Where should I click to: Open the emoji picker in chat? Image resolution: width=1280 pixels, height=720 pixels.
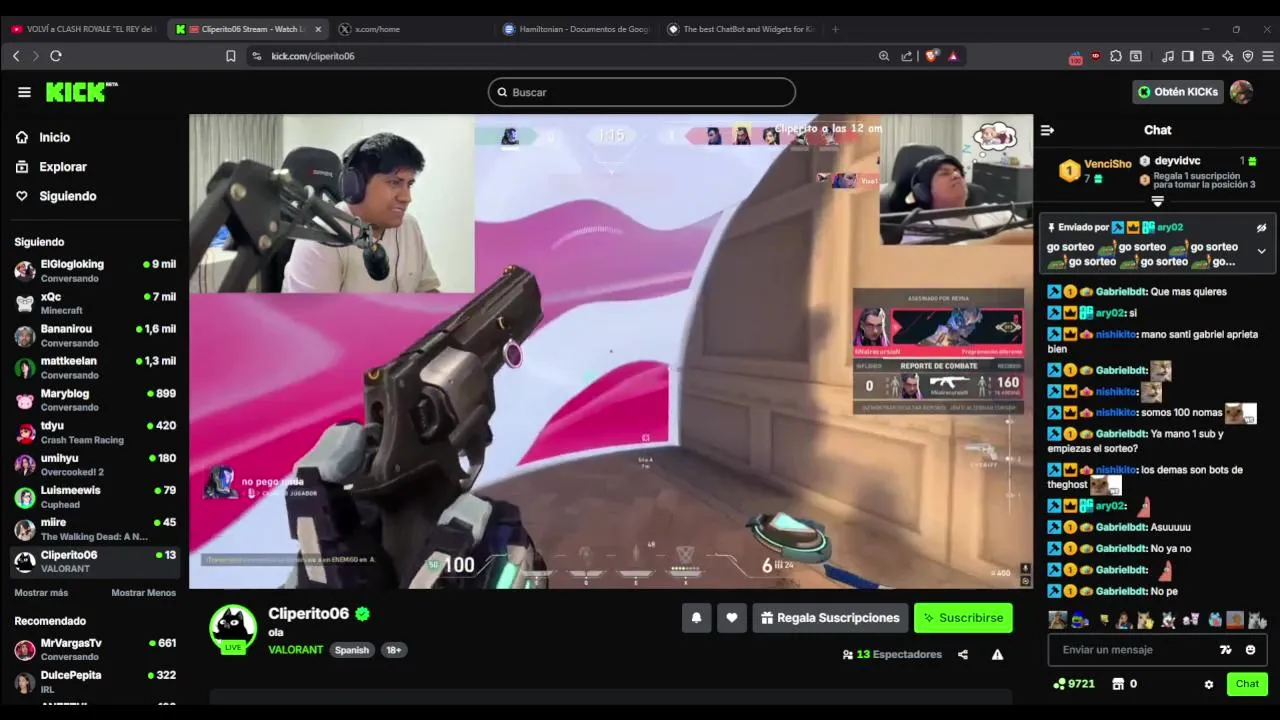click(1250, 650)
